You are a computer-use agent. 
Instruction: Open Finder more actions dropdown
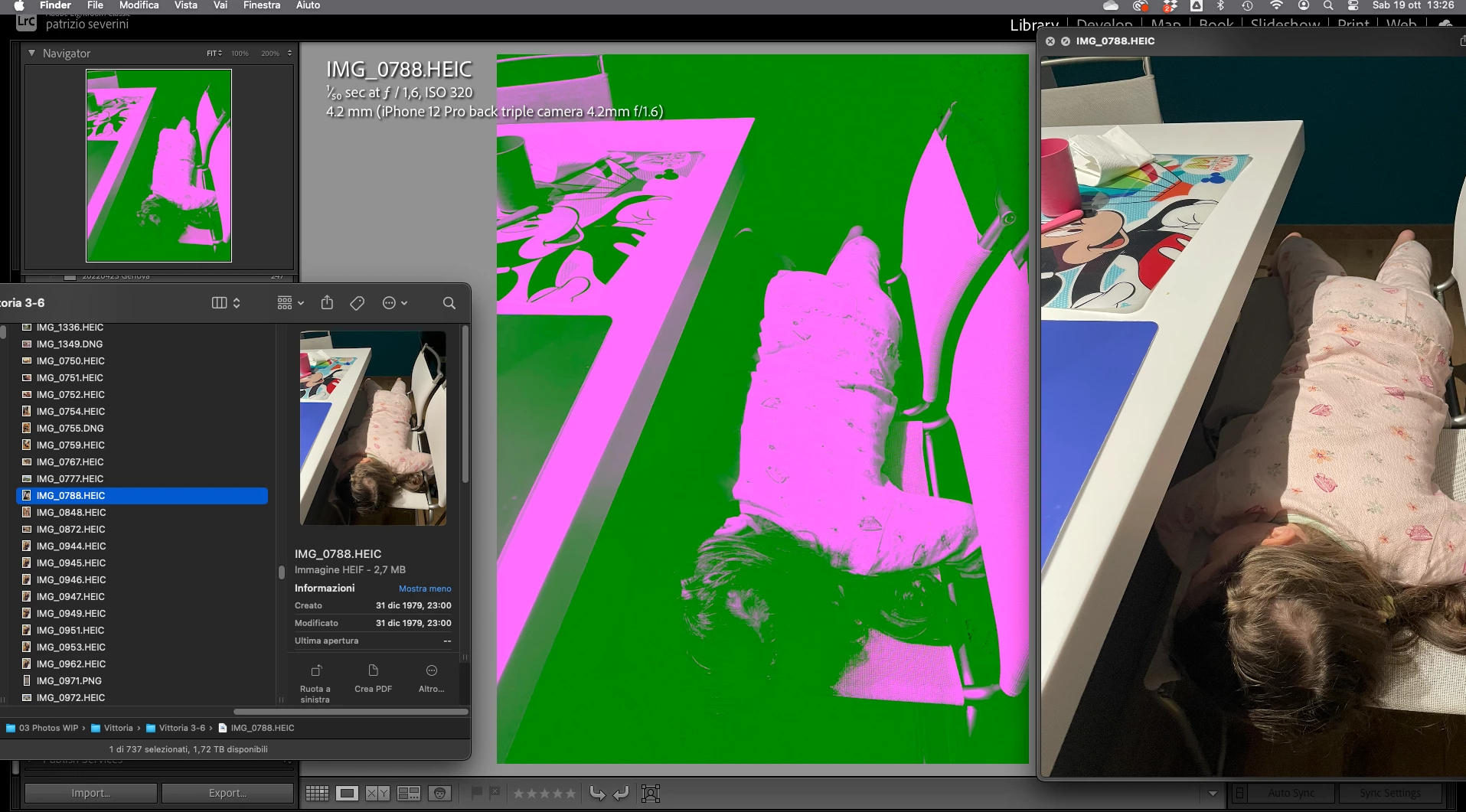pyautogui.click(x=395, y=303)
